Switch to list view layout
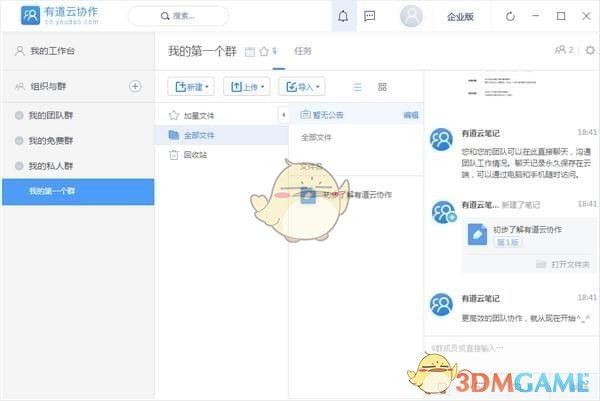The height and width of the screenshot is (401, 600). click(x=357, y=87)
